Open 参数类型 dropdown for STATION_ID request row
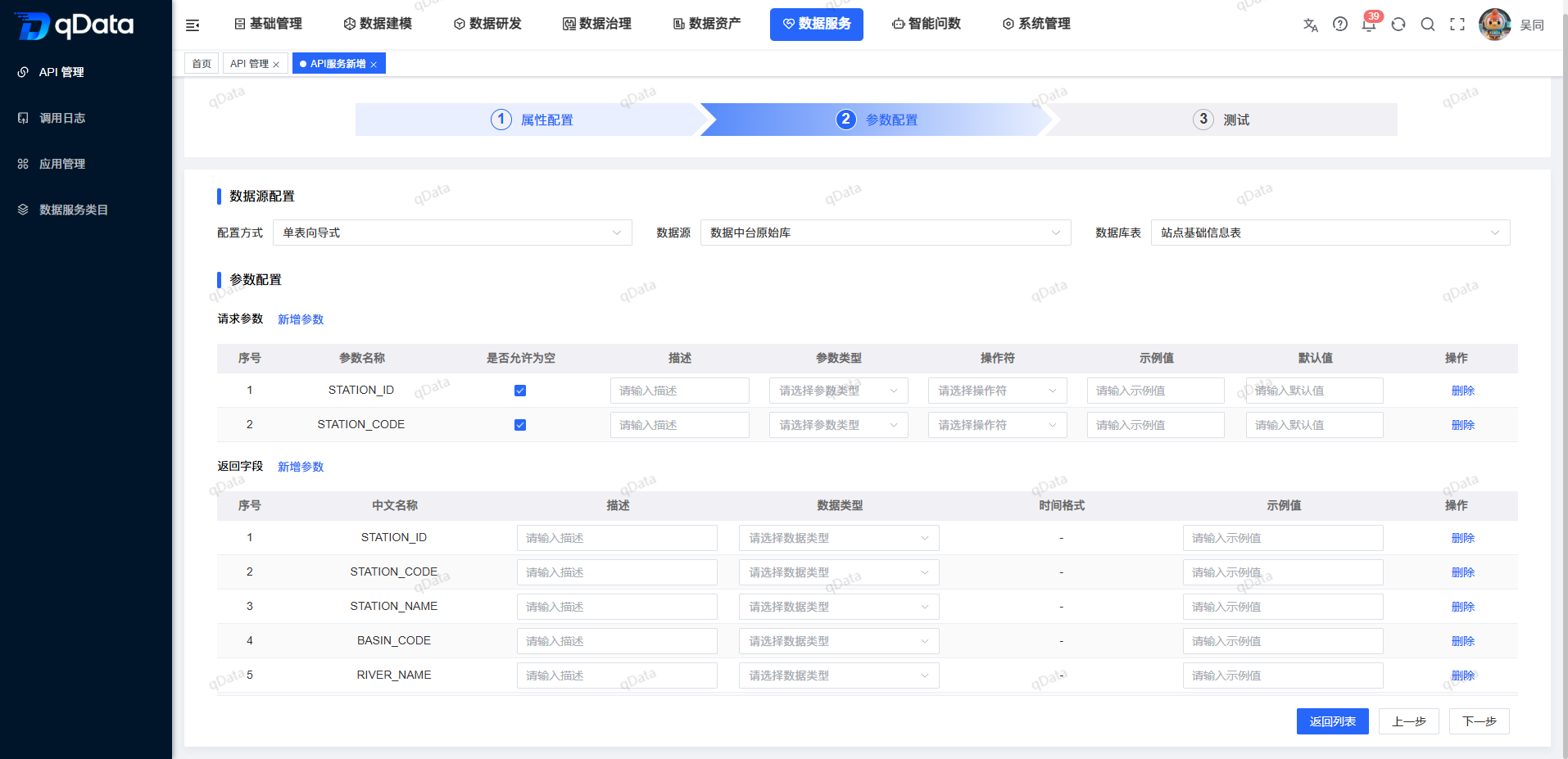This screenshot has width=1568, height=759. (x=839, y=391)
